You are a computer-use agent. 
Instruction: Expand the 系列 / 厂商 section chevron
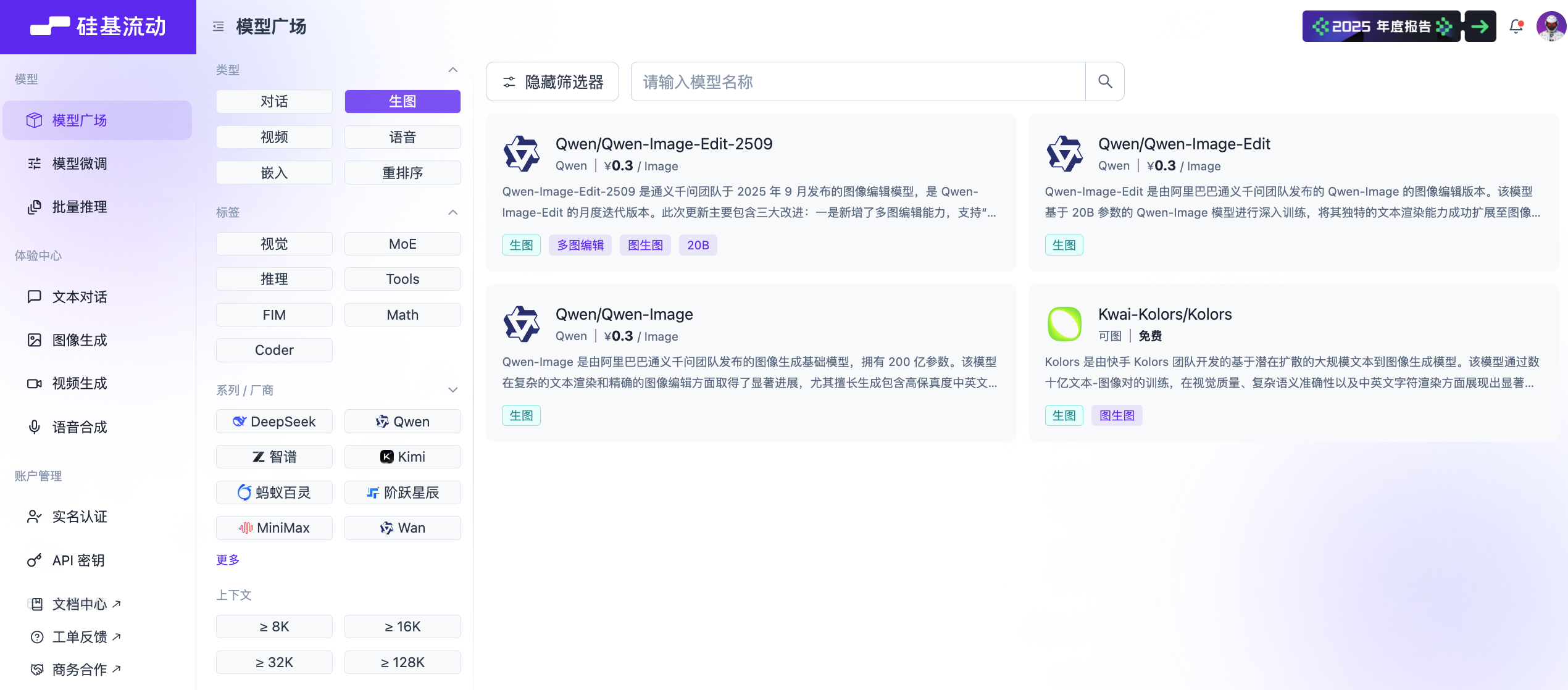452,390
